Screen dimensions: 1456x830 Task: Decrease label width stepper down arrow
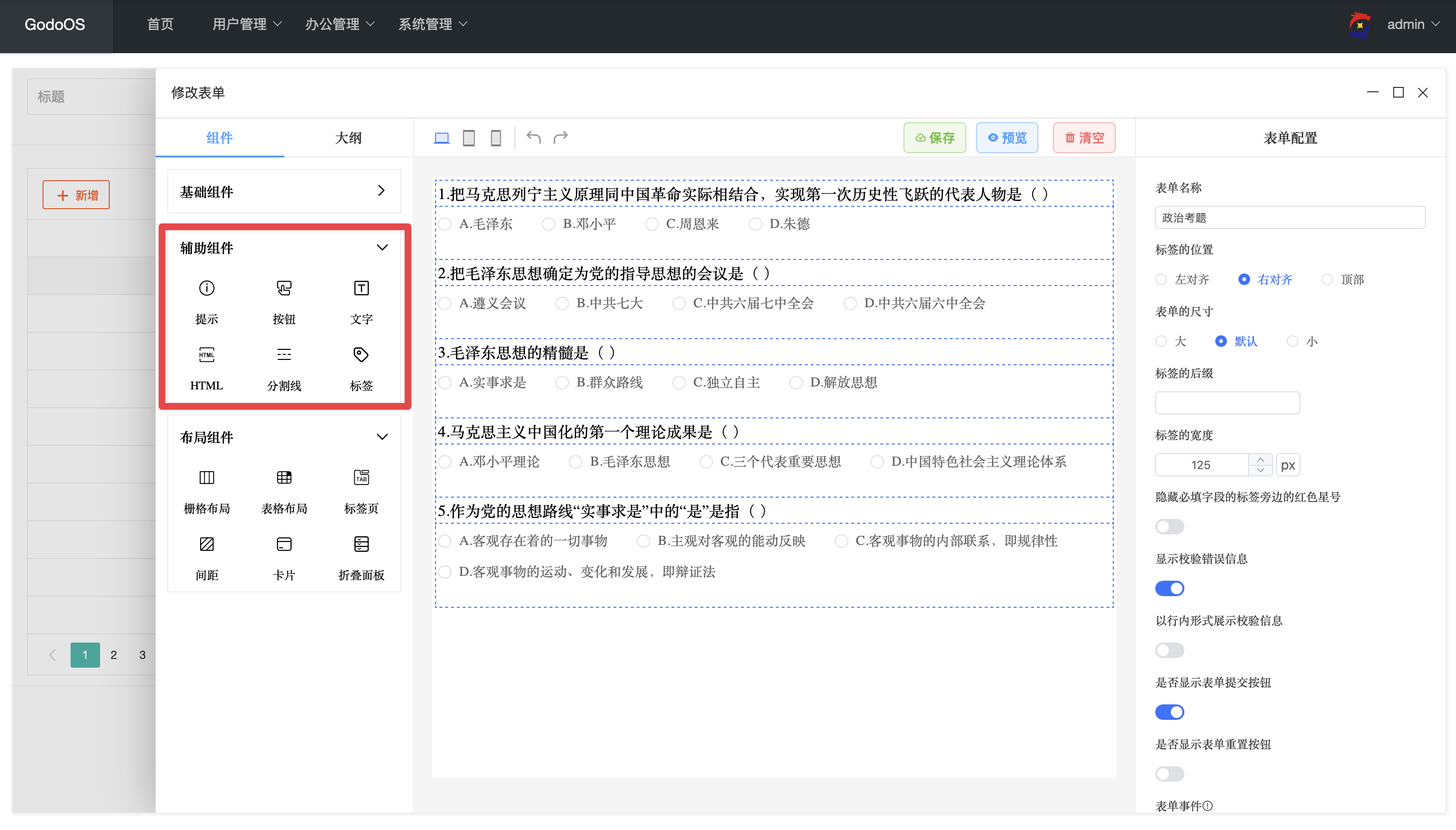coord(1260,470)
